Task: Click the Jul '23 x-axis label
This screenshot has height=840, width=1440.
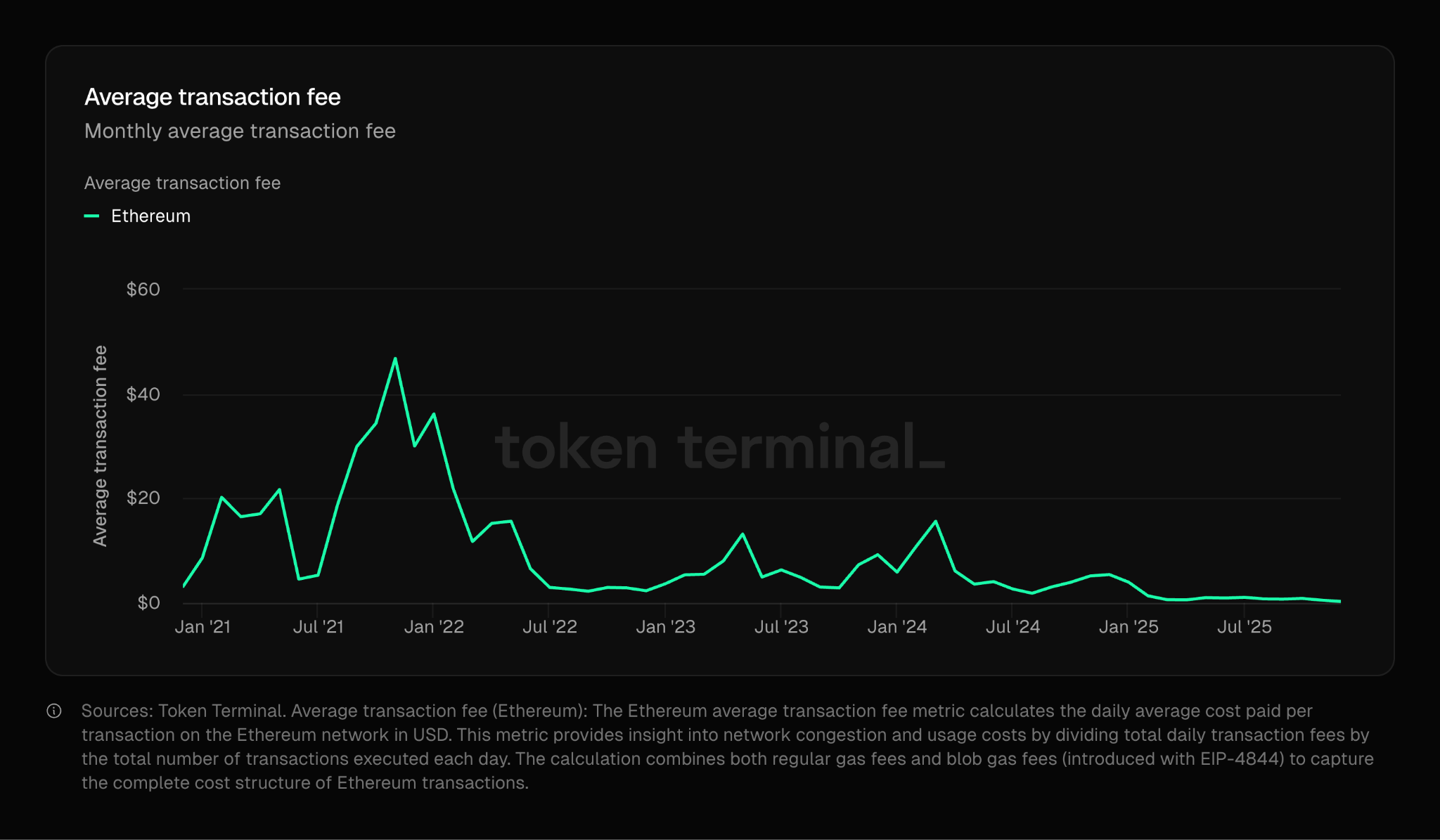Action: pyautogui.click(x=781, y=626)
